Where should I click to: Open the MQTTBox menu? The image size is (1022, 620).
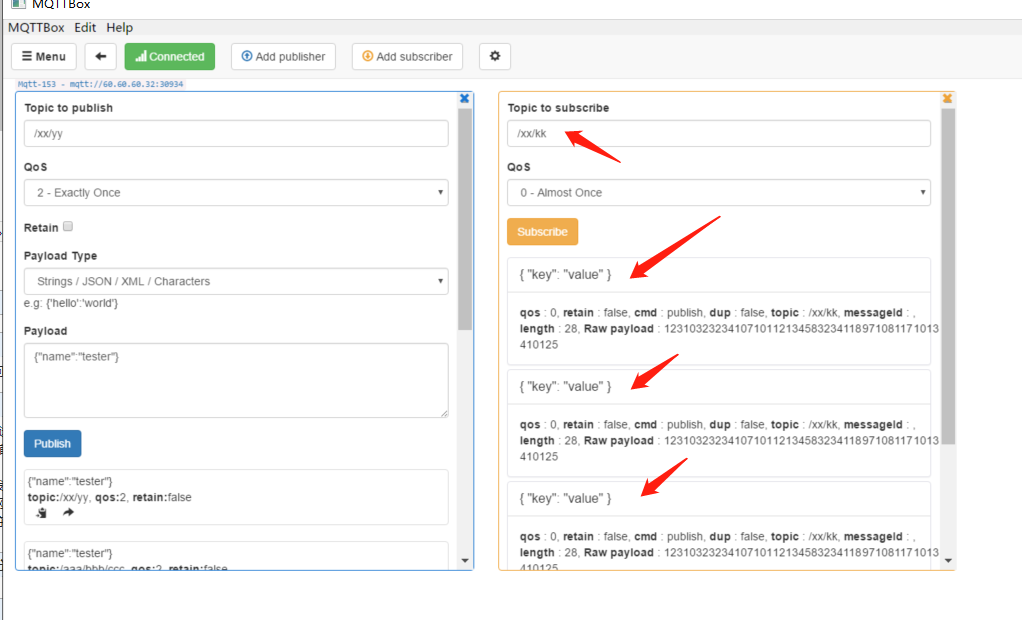pos(36,27)
